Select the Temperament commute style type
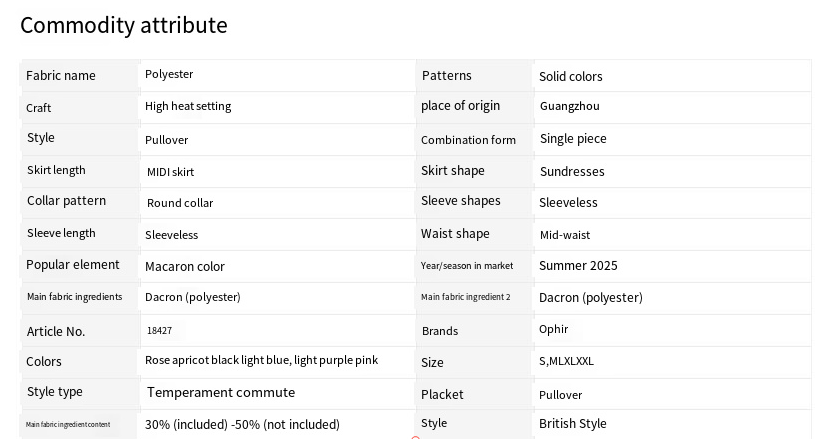Screen dimensions: 829x439 coord(221,392)
